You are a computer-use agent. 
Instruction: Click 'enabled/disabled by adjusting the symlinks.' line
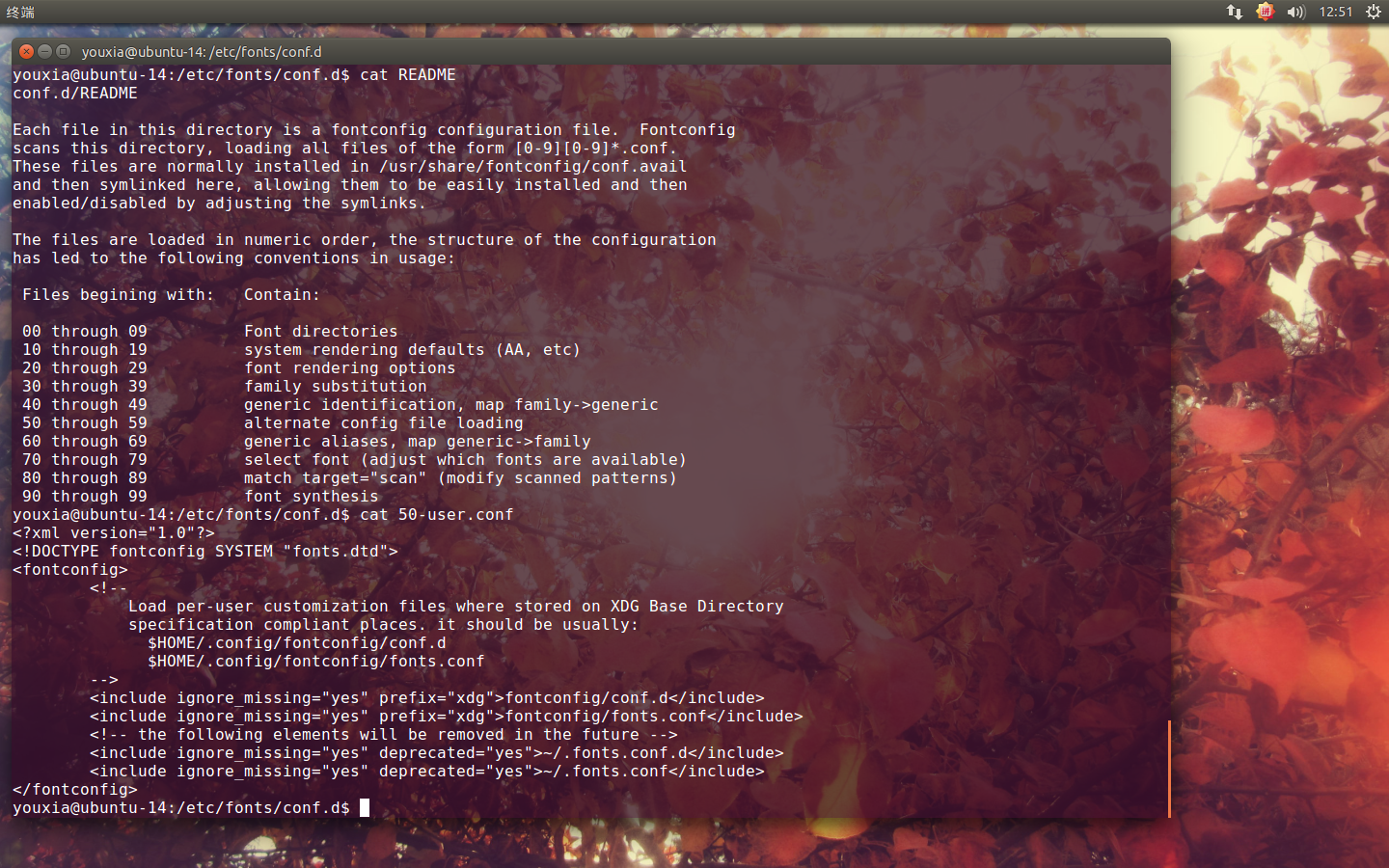[220, 203]
